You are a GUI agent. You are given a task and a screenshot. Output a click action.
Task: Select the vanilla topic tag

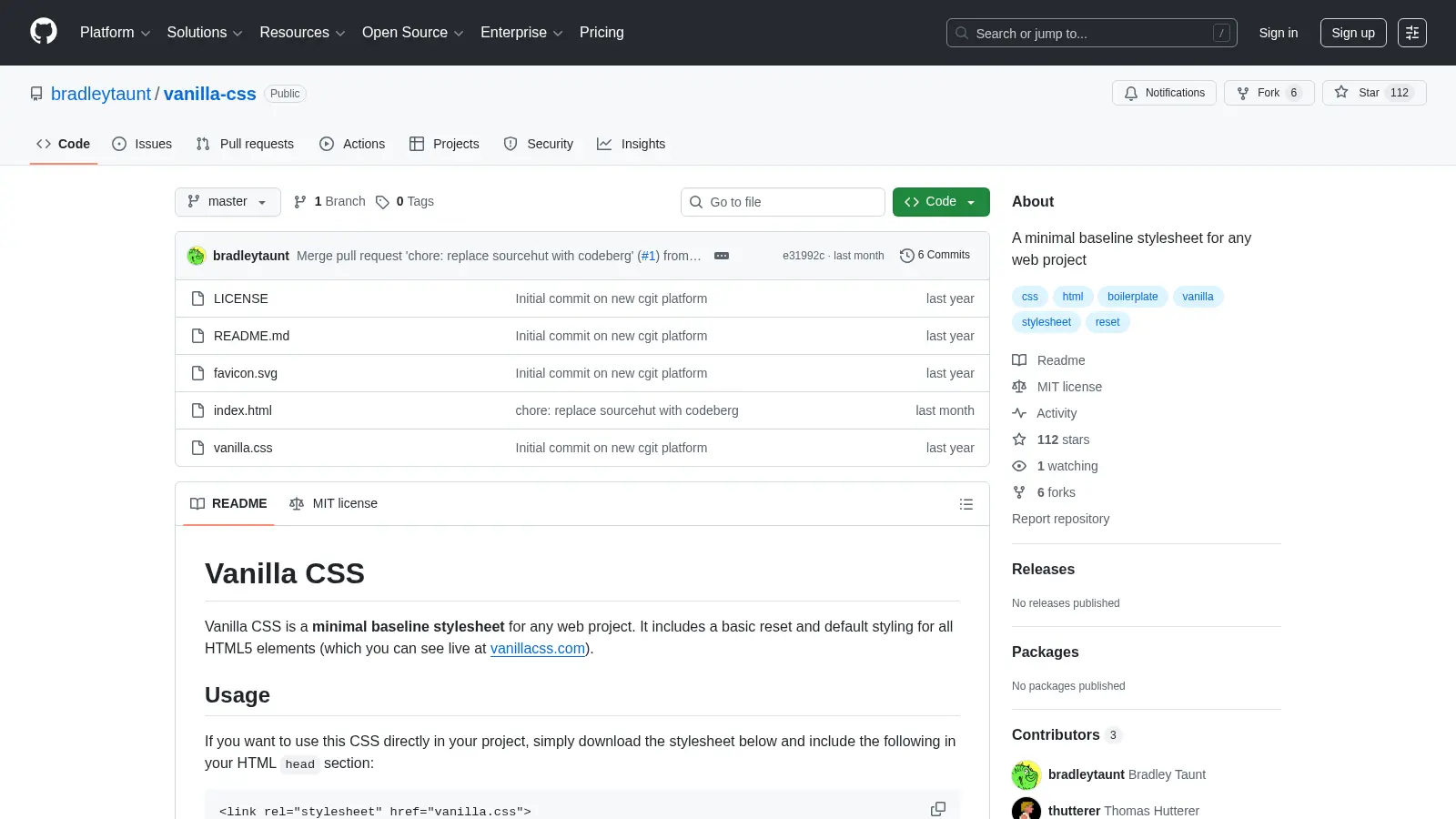click(x=1198, y=297)
